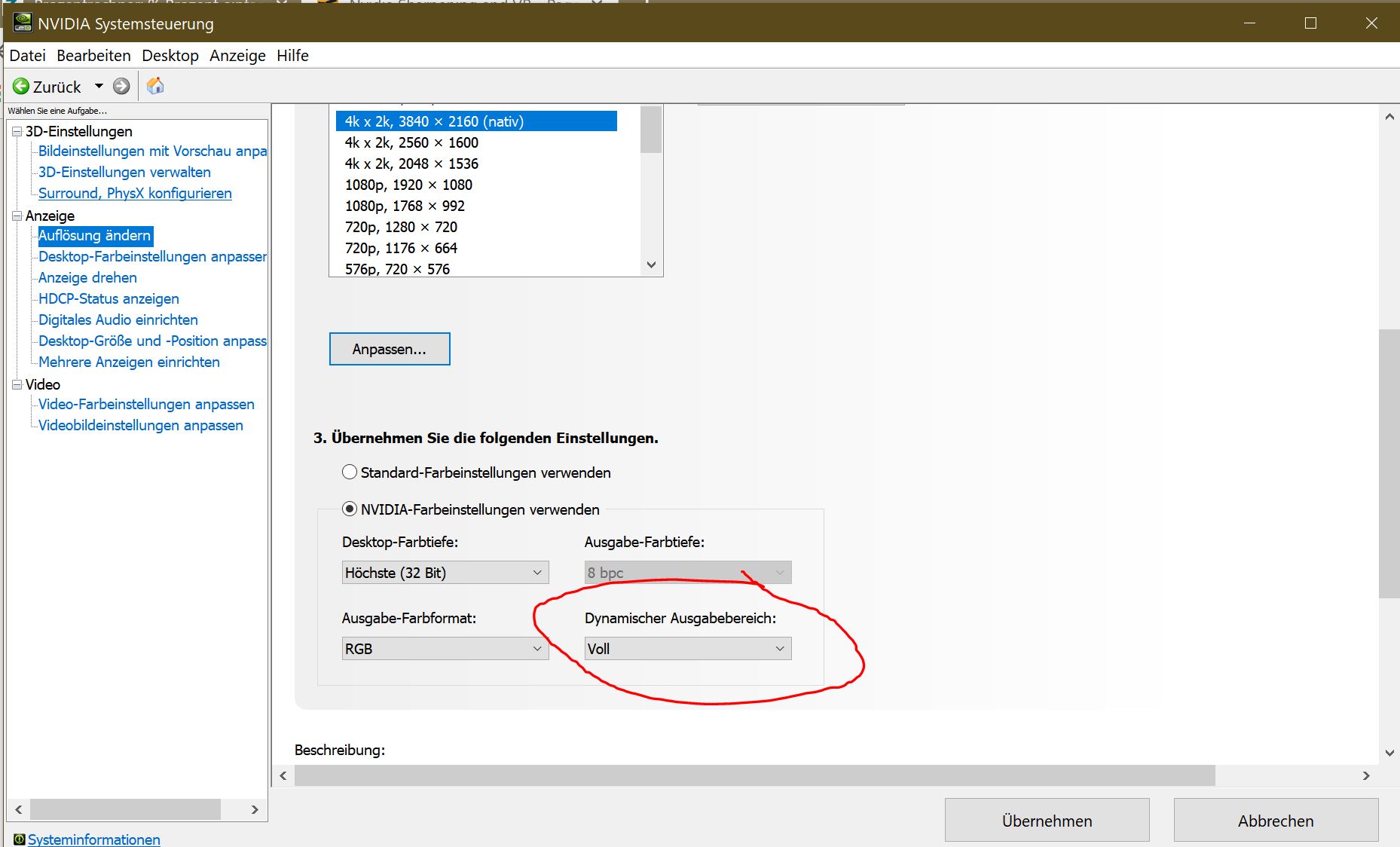Image resolution: width=1400 pixels, height=847 pixels.
Task: Click main panel vertical scroll-up arrow
Action: click(1389, 117)
